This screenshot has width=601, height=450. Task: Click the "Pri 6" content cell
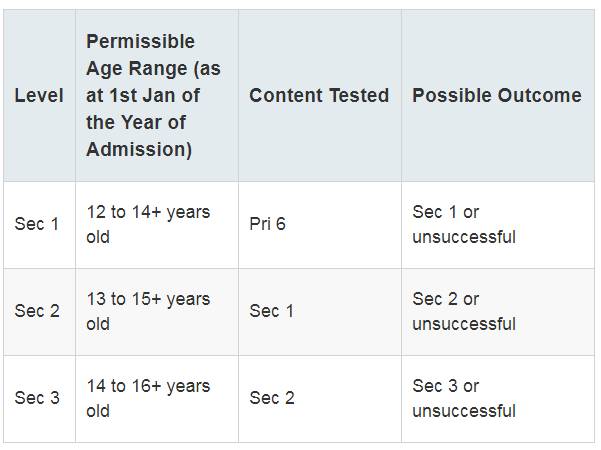[267, 224]
